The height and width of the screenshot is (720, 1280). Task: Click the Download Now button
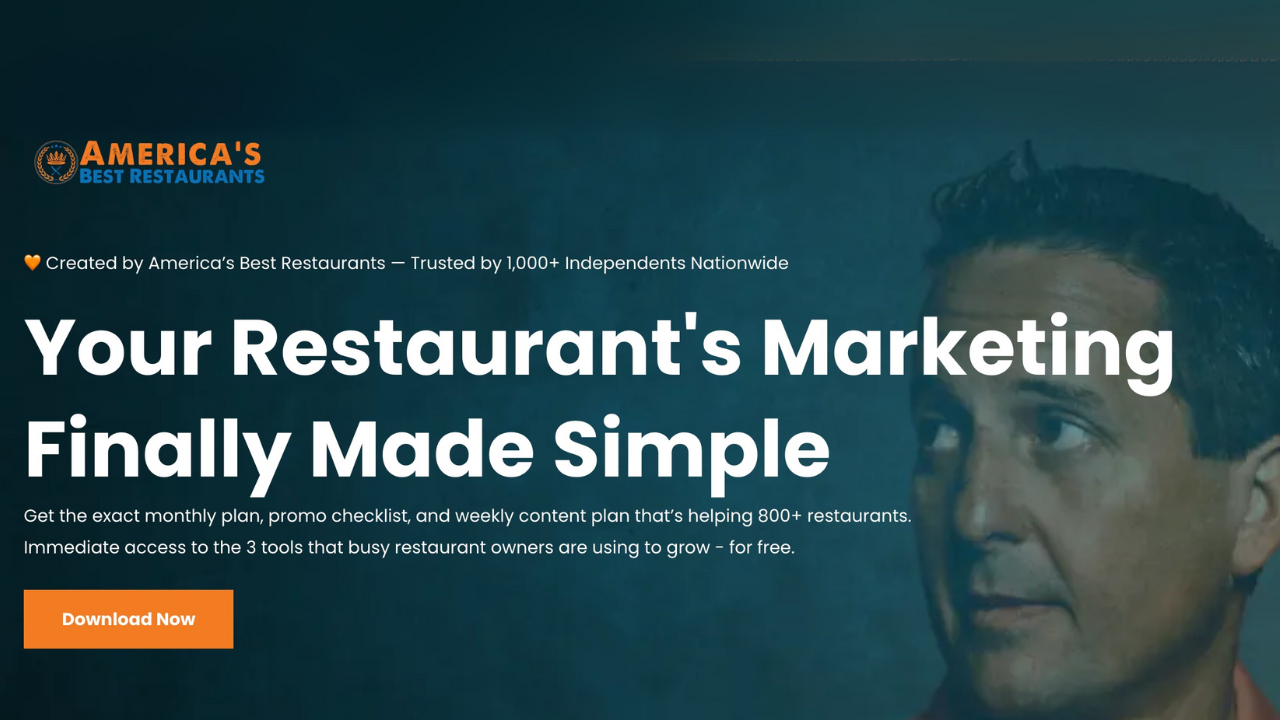[128, 619]
